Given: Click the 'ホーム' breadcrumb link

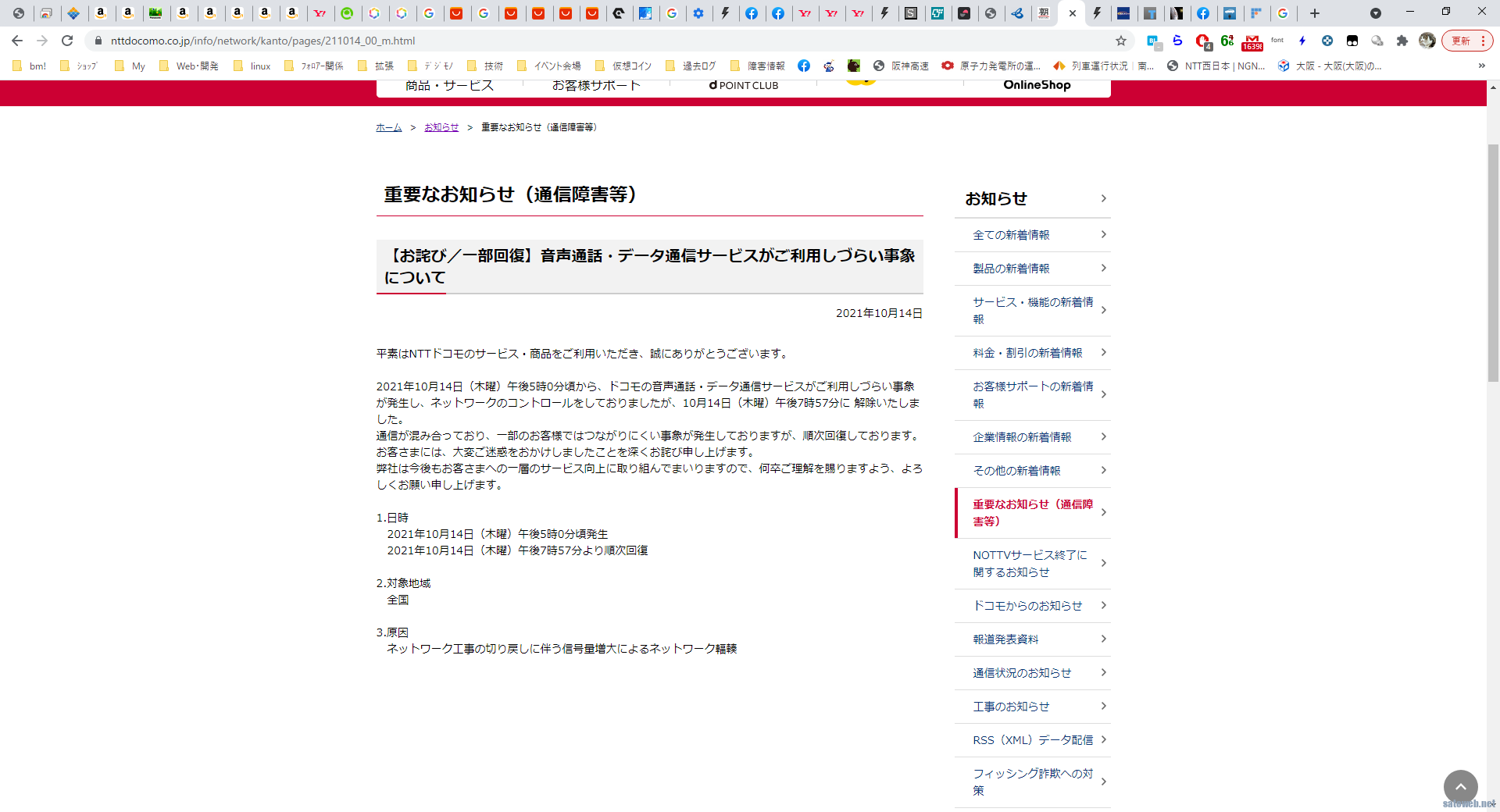Looking at the screenshot, I should click(388, 127).
